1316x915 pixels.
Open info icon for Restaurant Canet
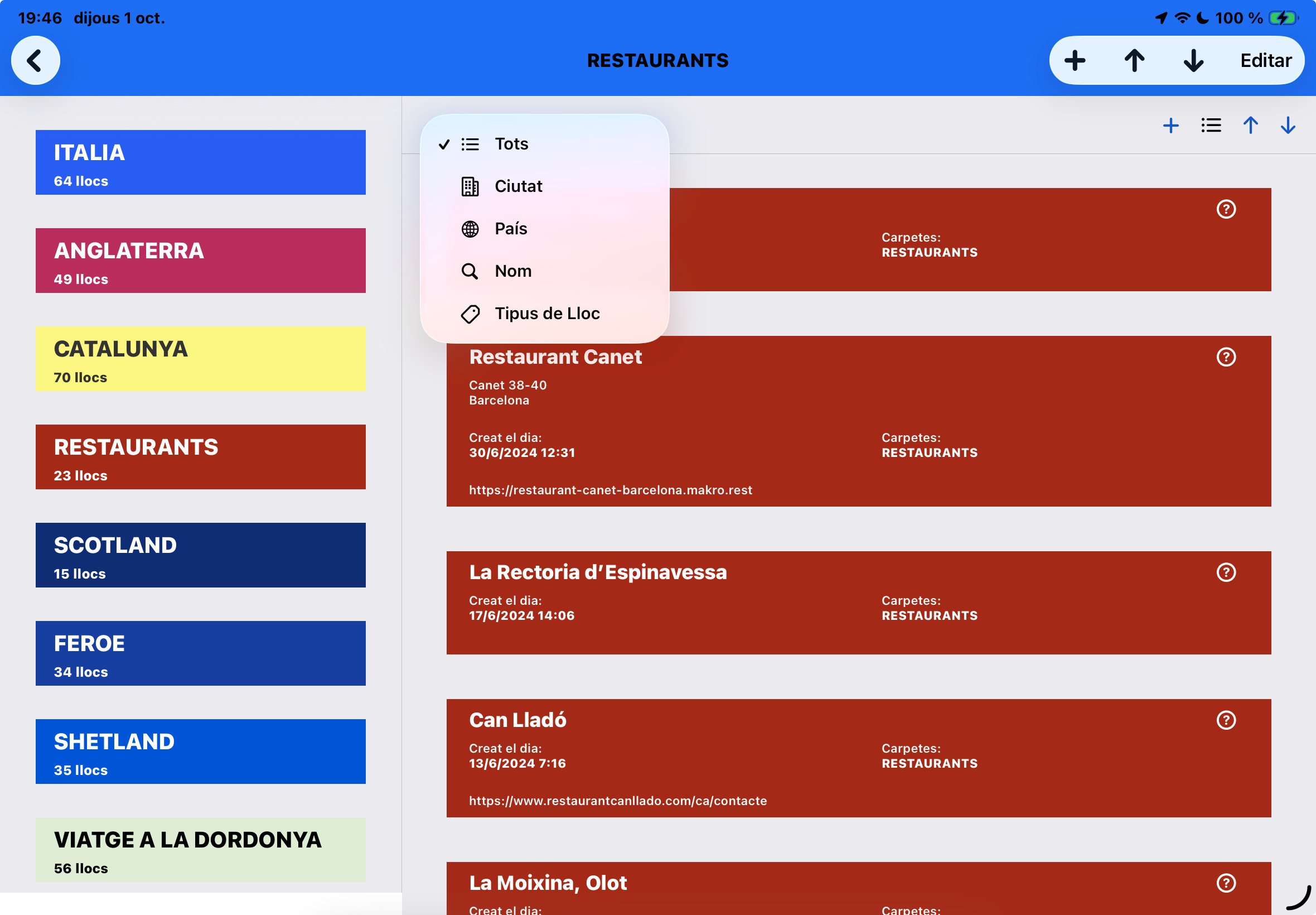pos(1226,357)
